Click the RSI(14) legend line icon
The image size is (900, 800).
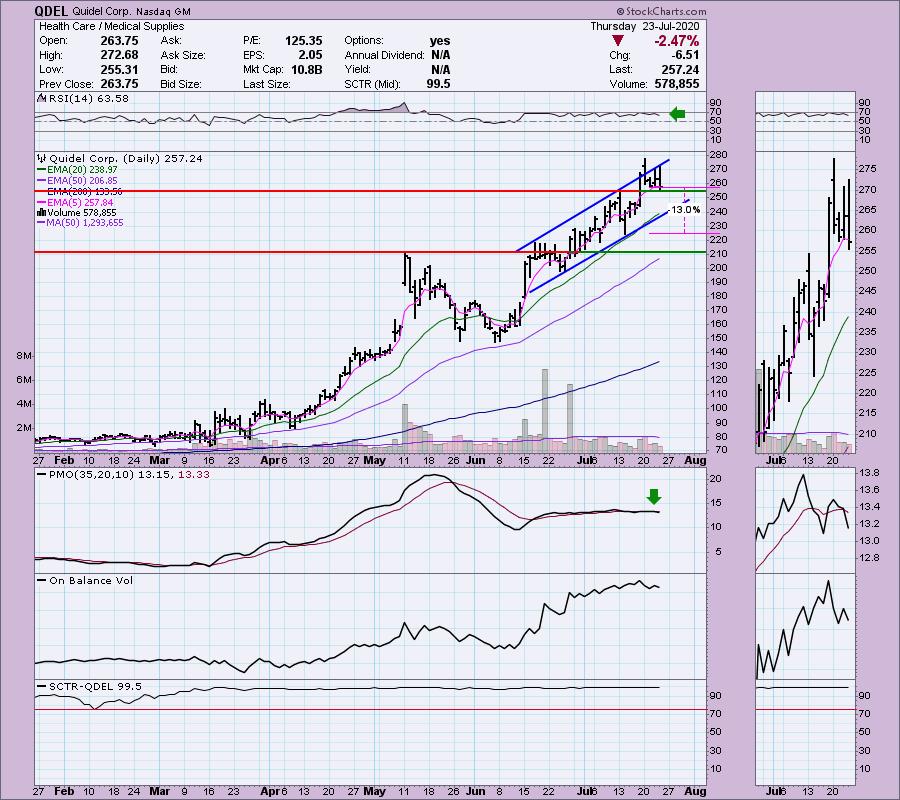[x=42, y=98]
